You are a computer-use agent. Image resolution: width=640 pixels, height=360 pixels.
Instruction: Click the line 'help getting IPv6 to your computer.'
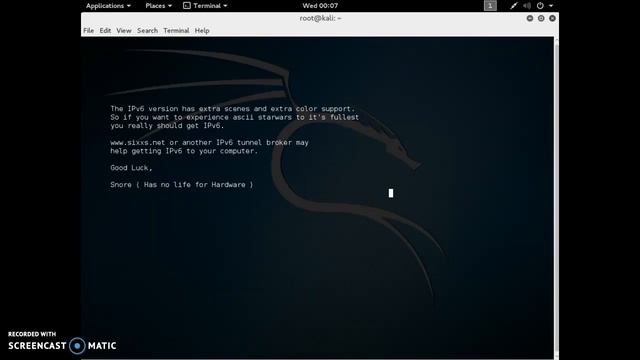click(x=184, y=151)
